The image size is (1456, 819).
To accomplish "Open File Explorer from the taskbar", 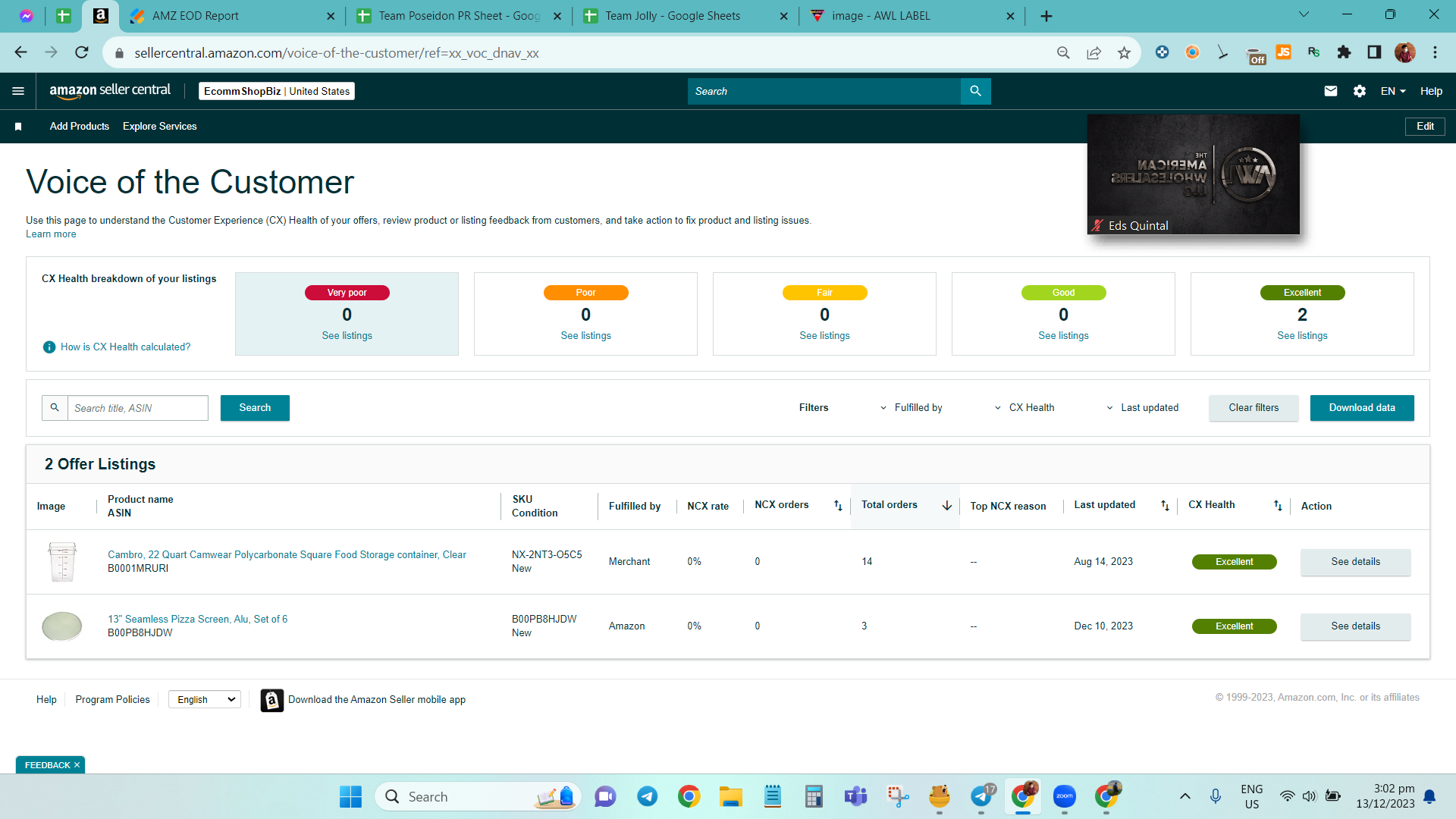I will coord(731,797).
